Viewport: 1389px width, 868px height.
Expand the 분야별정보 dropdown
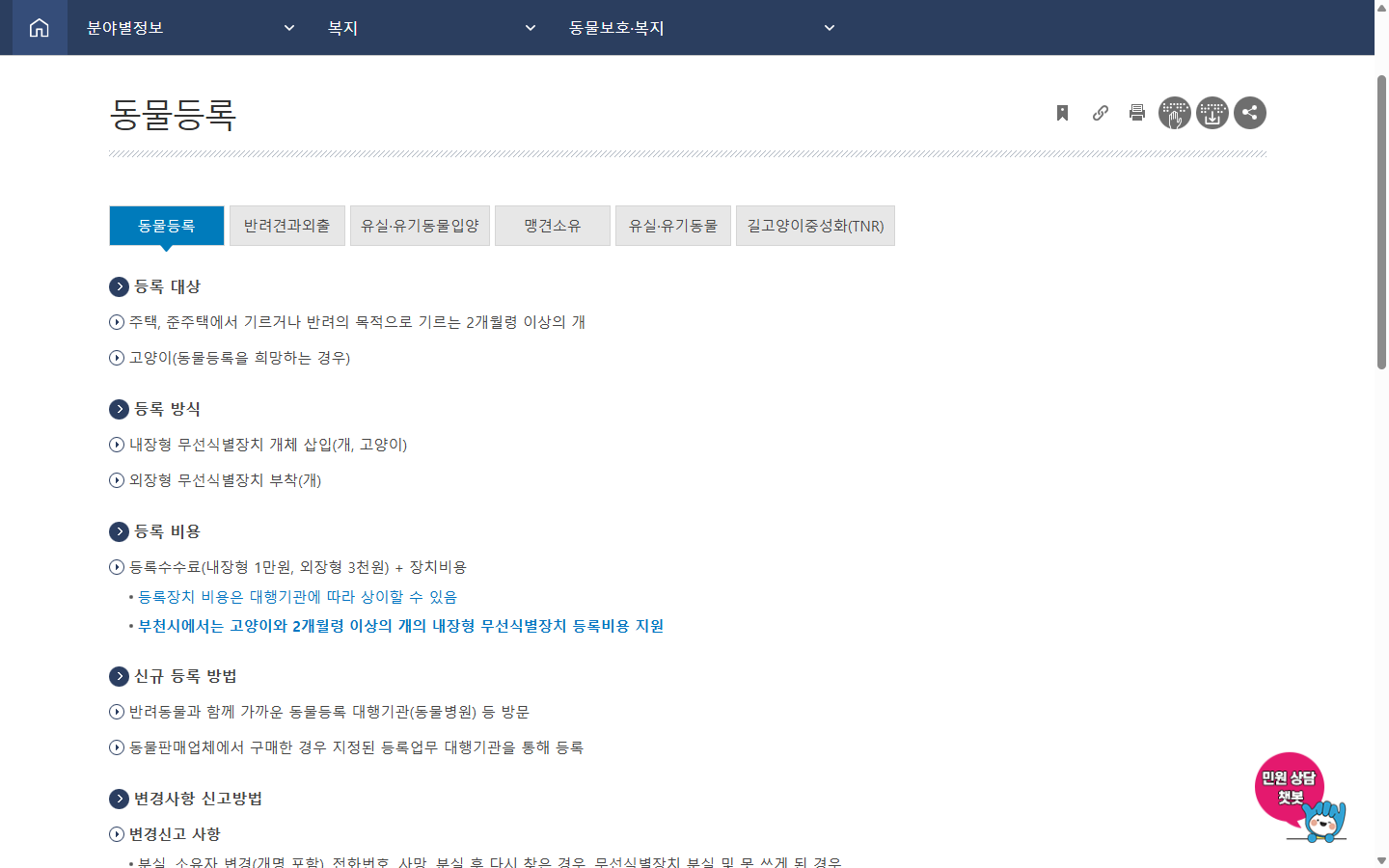(190, 28)
